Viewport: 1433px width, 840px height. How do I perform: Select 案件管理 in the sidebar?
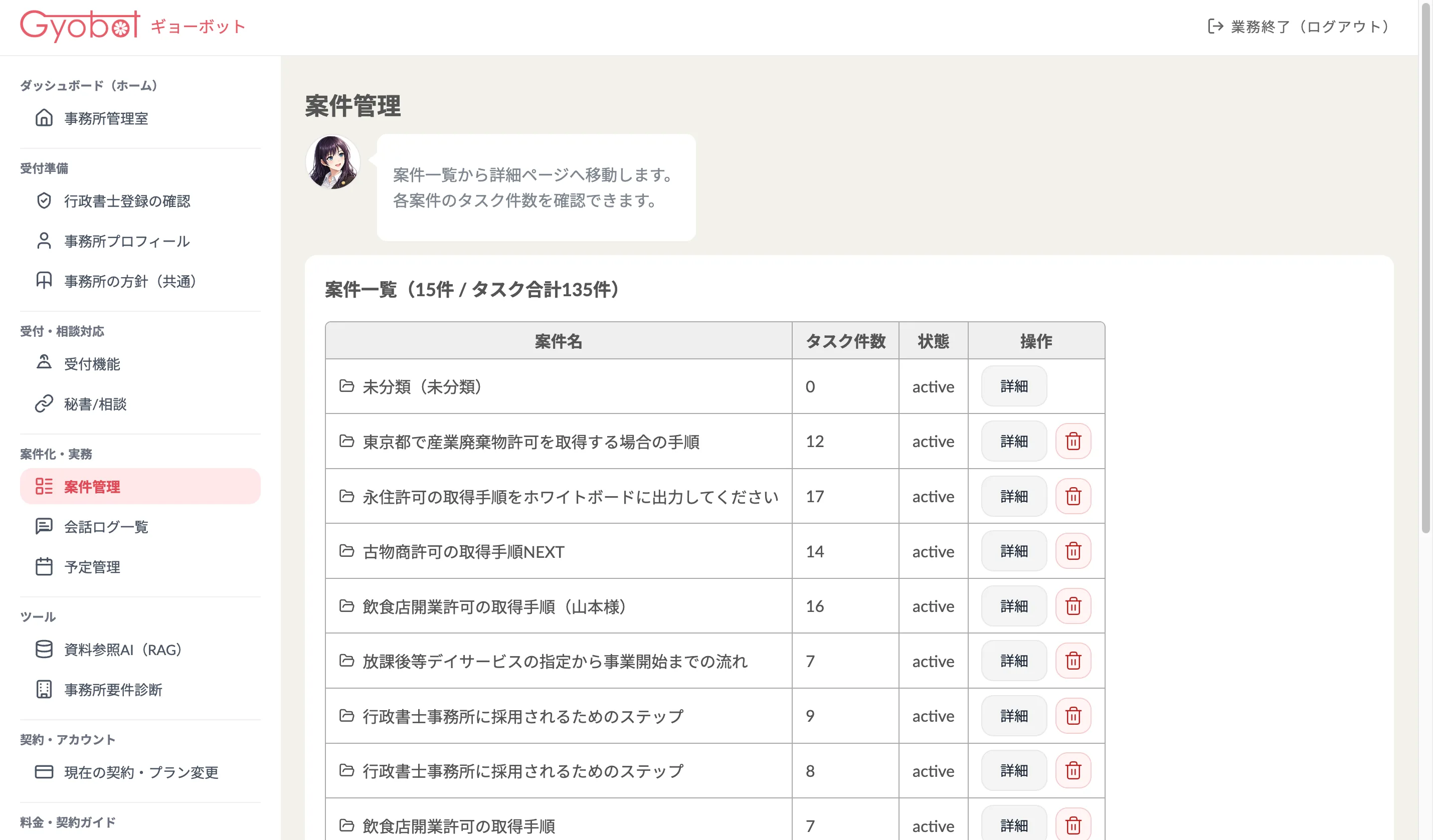point(92,487)
